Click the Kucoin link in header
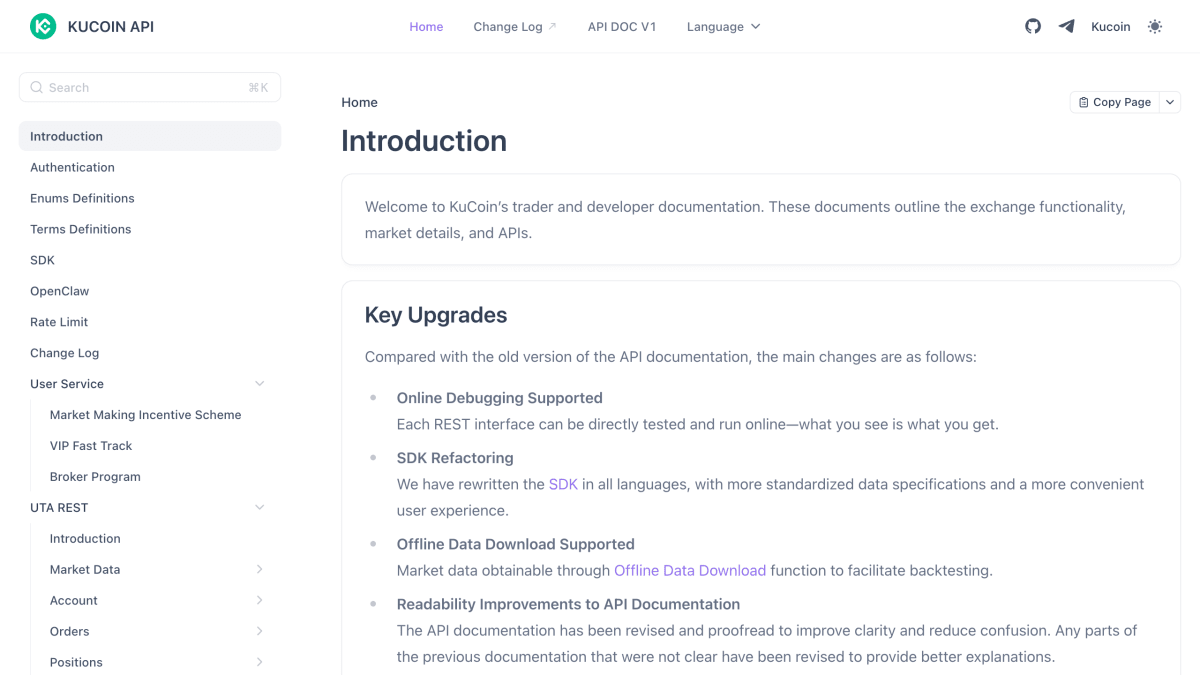 (1110, 27)
